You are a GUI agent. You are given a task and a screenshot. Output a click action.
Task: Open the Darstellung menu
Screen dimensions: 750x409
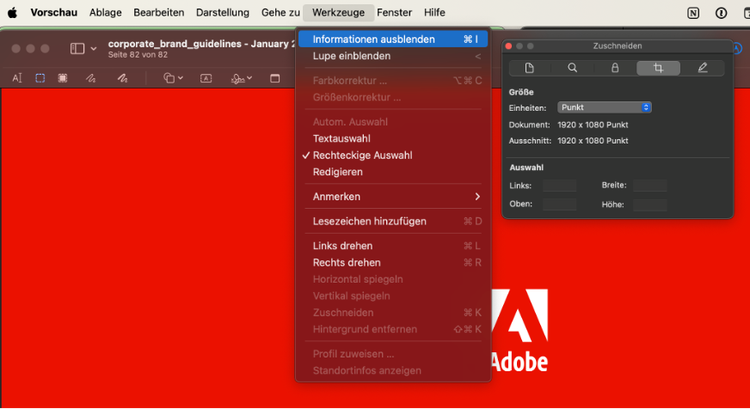[222, 12]
